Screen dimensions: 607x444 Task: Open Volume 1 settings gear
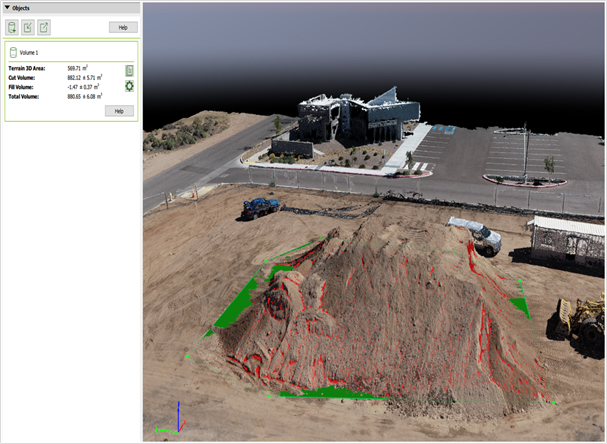(x=129, y=86)
